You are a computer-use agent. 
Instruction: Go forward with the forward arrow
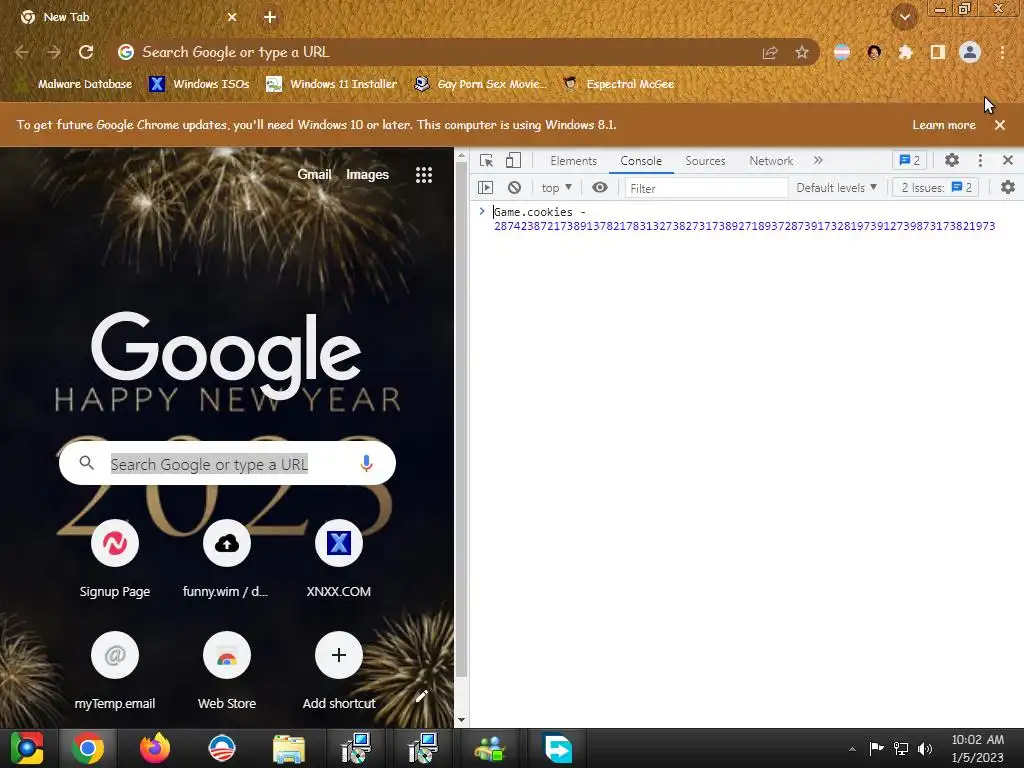pyautogui.click(x=54, y=52)
